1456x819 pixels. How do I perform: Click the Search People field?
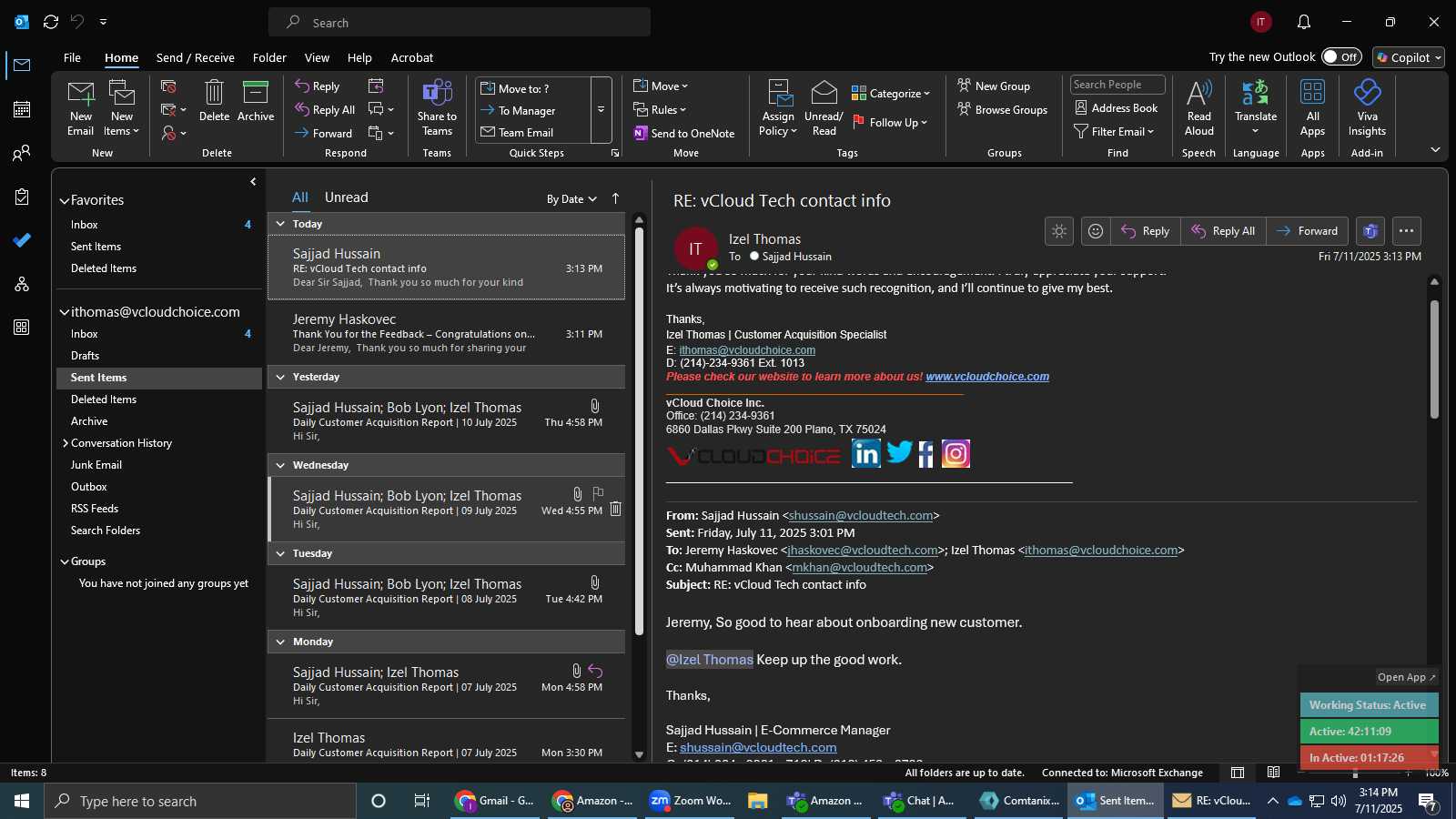pos(1117,85)
